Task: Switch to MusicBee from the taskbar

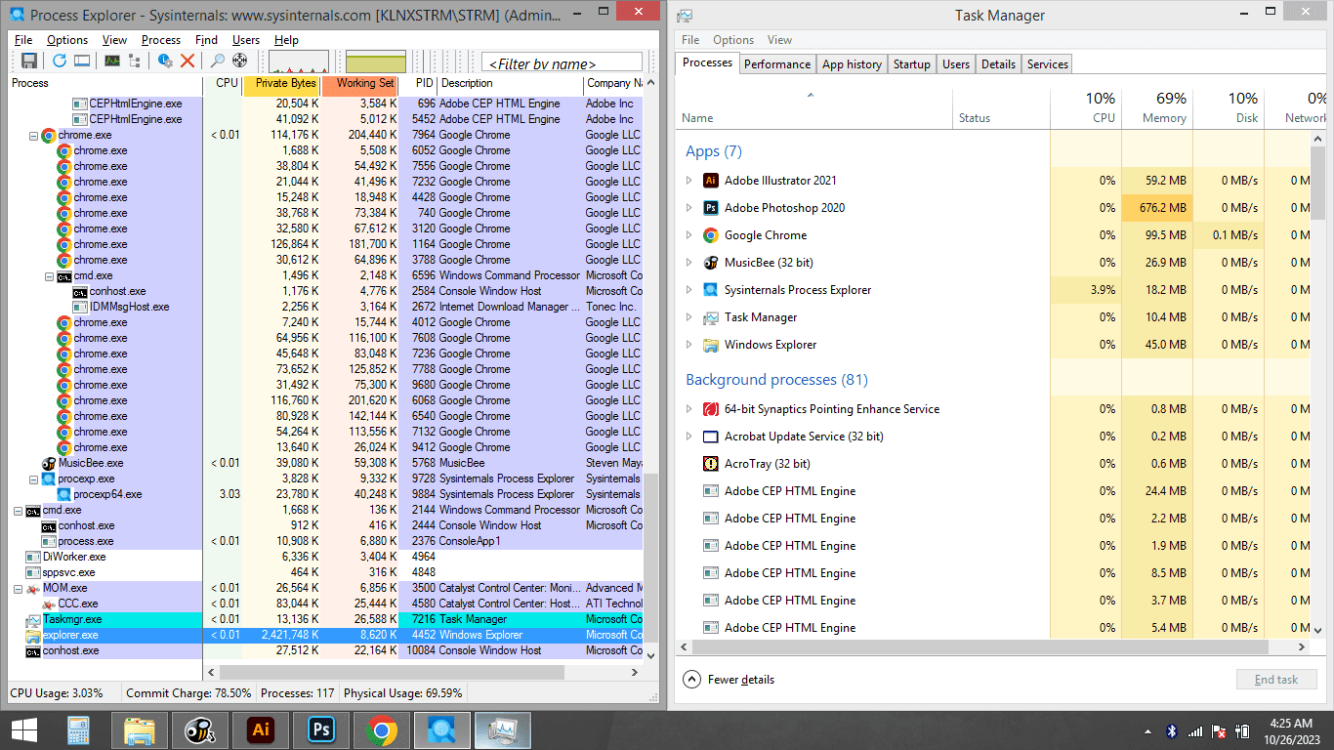Action: pyautogui.click(x=200, y=730)
